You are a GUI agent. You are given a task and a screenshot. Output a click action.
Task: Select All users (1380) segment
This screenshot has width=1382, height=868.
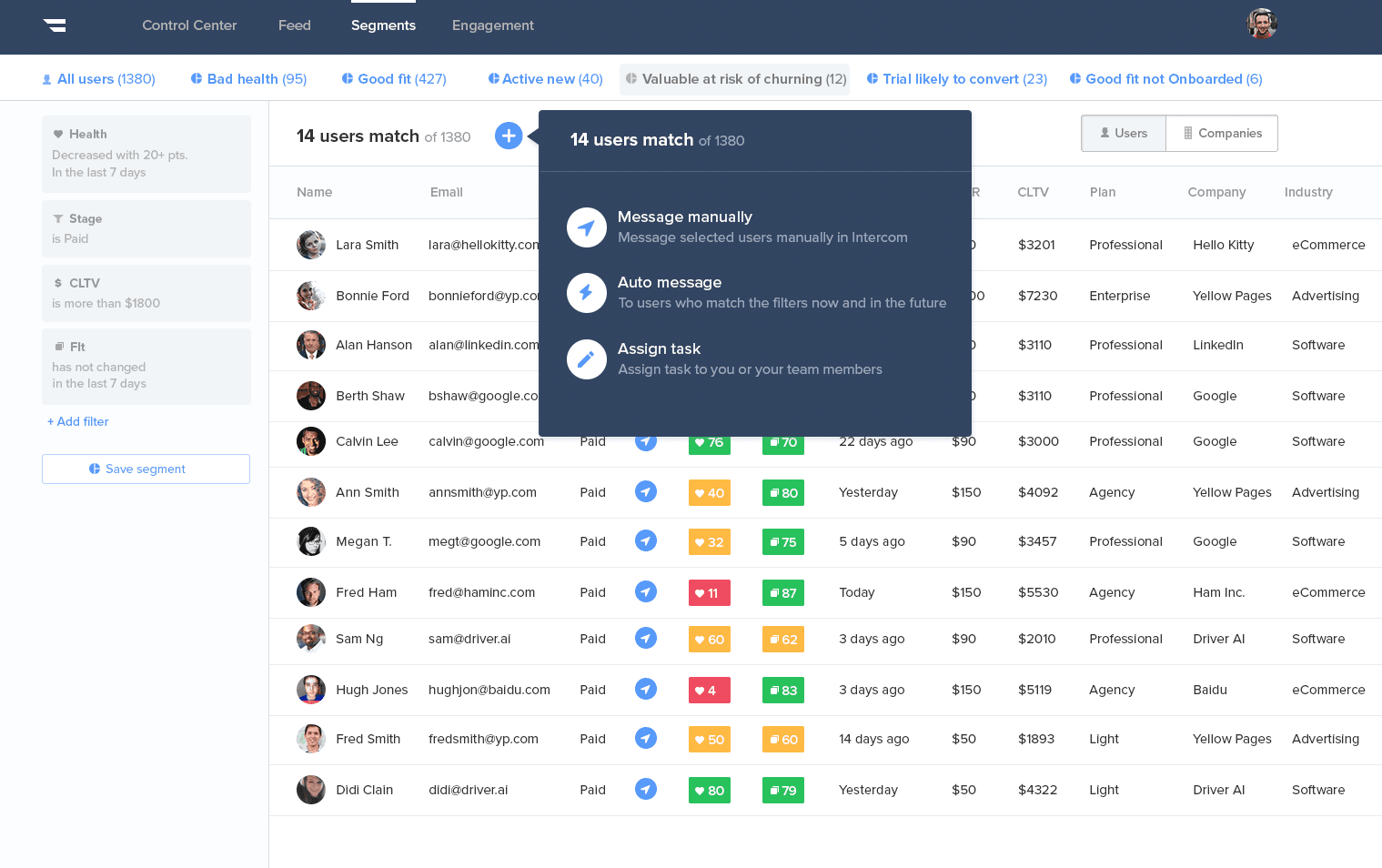pyautogui.click(x=98, y=79)
